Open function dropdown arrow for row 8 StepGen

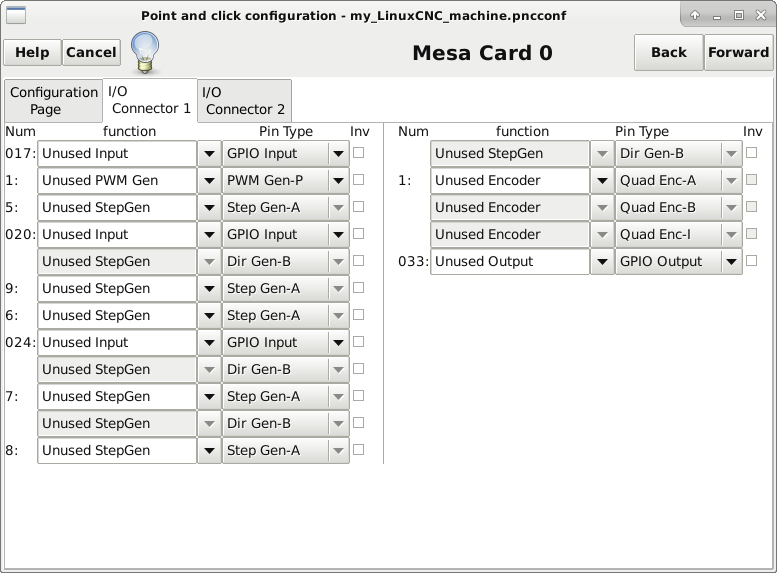pyautogui.click(x=209, y=451)
